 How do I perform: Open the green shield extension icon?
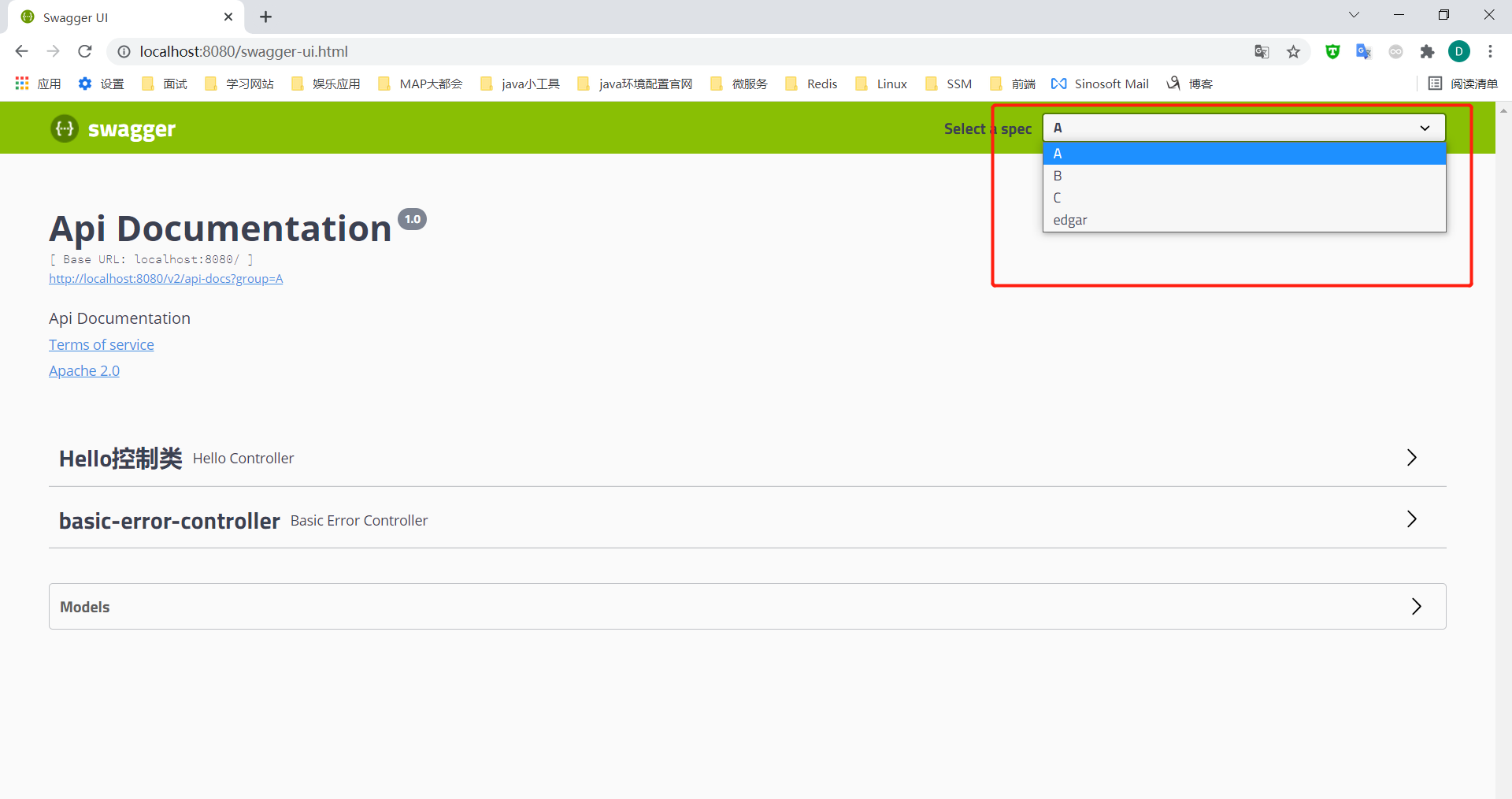point(1332,52)
